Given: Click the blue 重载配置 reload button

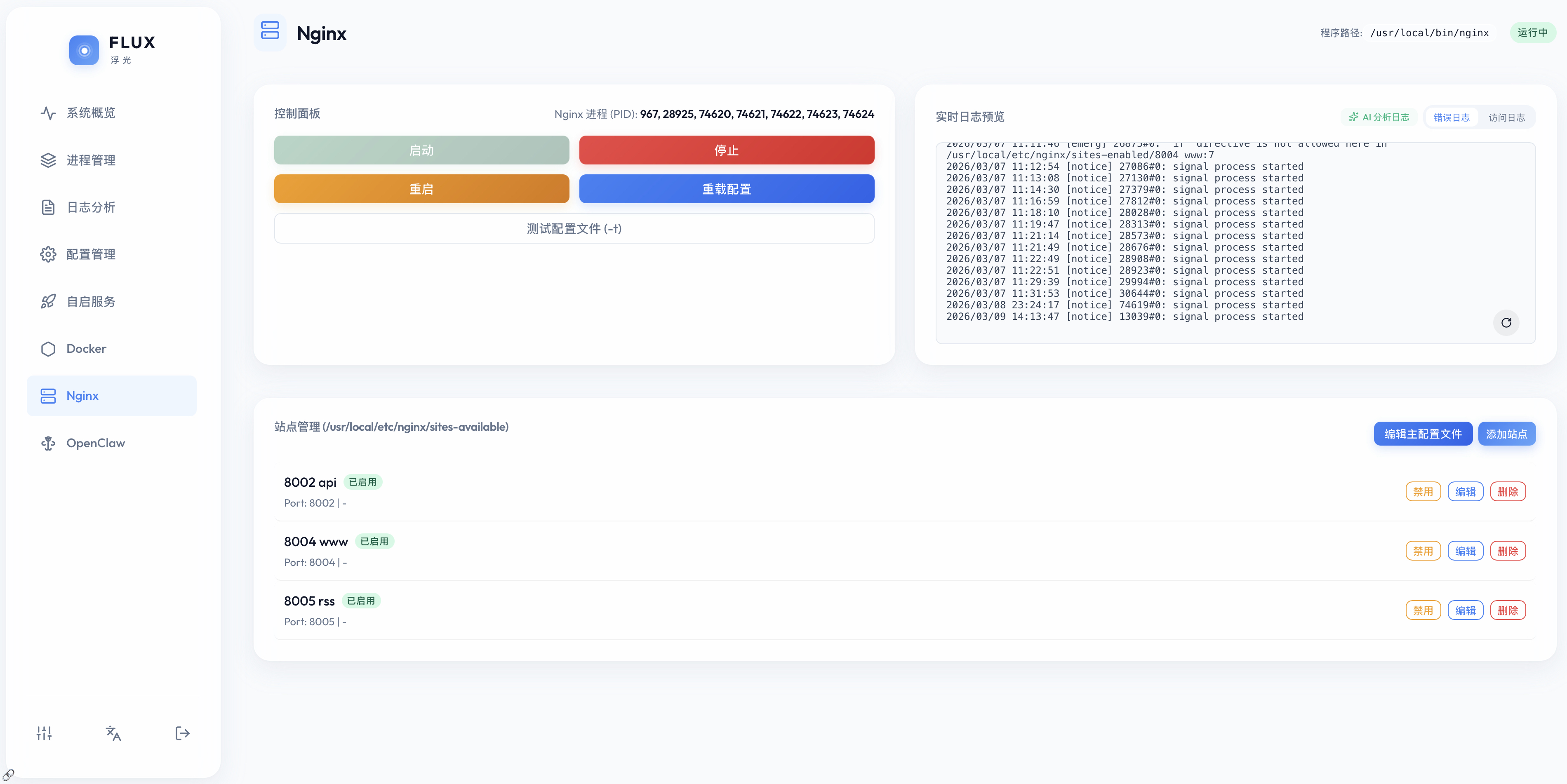Looking at the screenshot, I should point(726,189).
